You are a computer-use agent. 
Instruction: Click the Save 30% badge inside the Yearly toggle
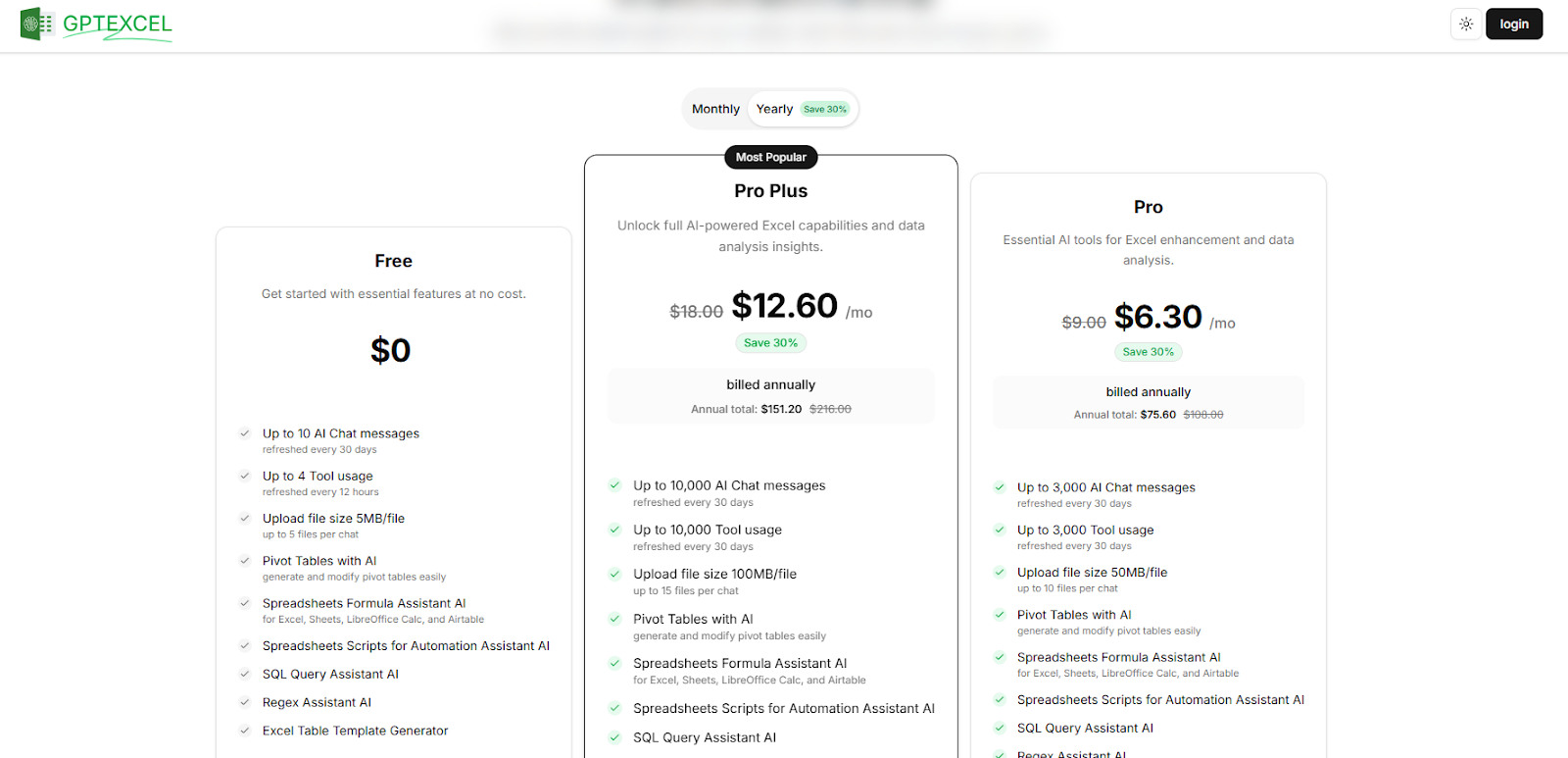click(x=824, y=109)
